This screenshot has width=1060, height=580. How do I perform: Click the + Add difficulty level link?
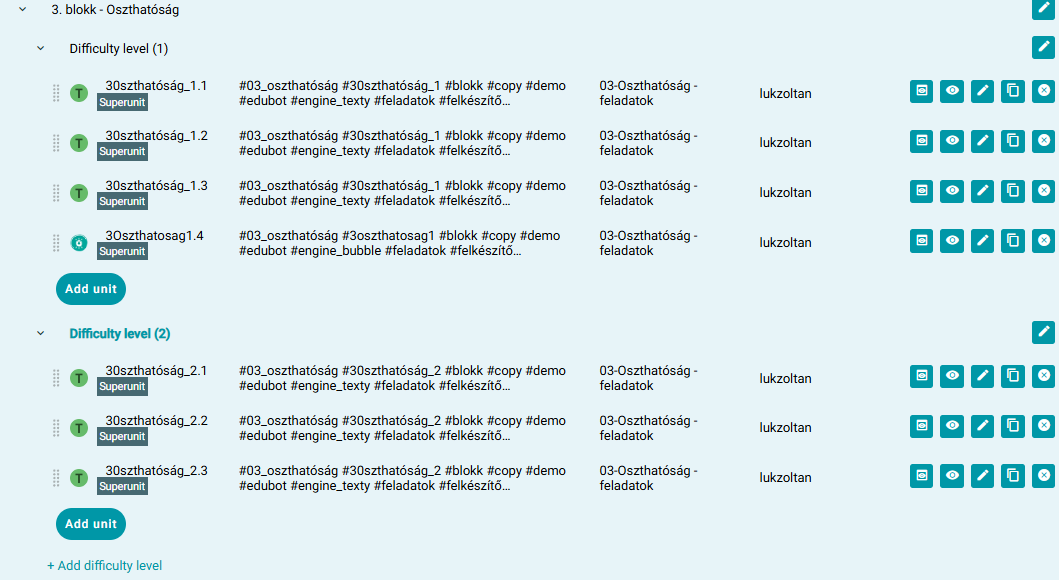pos(104,566)
